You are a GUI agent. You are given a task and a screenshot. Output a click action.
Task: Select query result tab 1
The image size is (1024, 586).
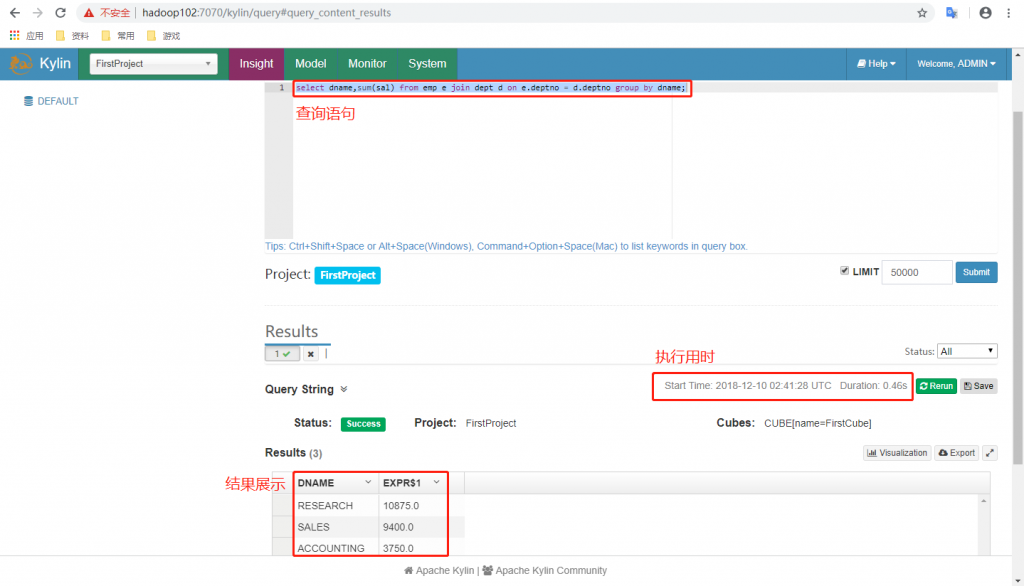pos(282,353)
